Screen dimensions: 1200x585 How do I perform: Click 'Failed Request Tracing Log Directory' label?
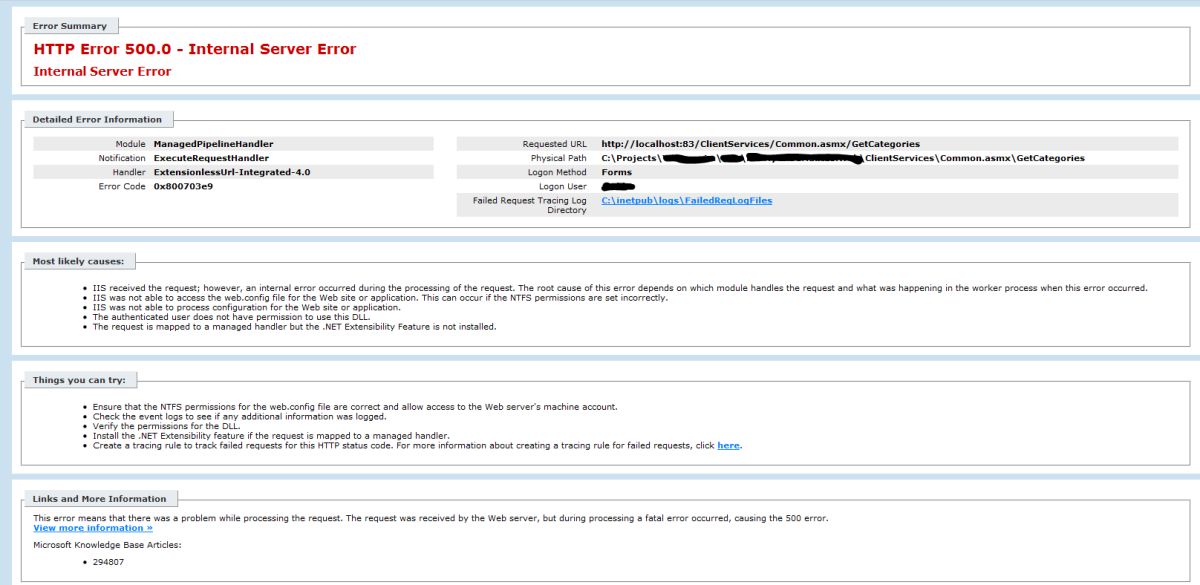(x=529, y=205)
